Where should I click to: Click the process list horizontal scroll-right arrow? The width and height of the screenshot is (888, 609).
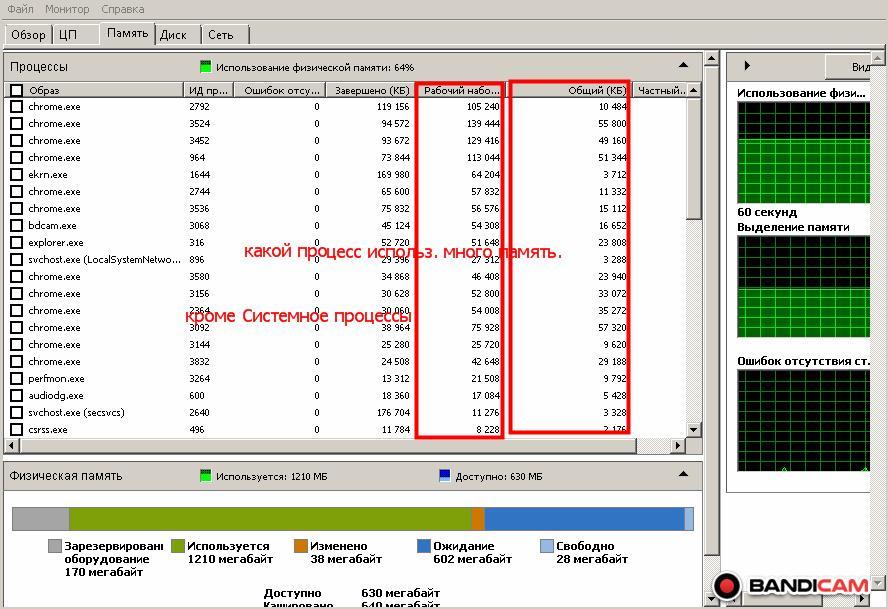coord(678,446)
